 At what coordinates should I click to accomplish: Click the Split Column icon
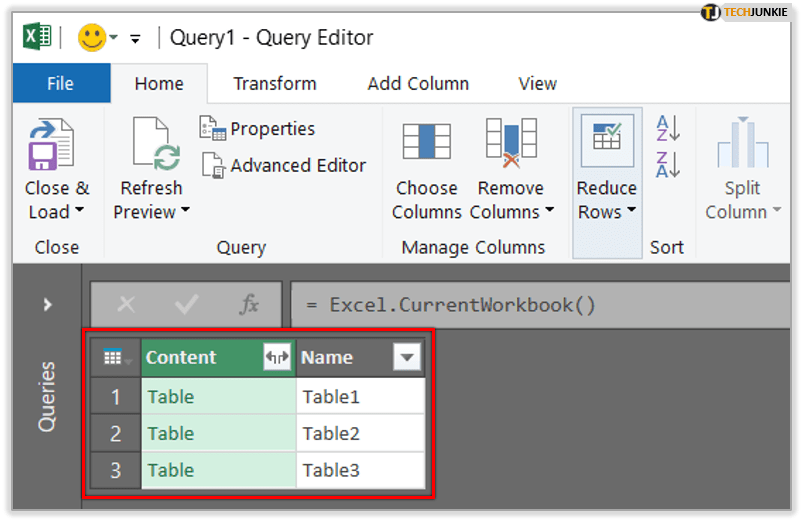click(x=742, y=145)
